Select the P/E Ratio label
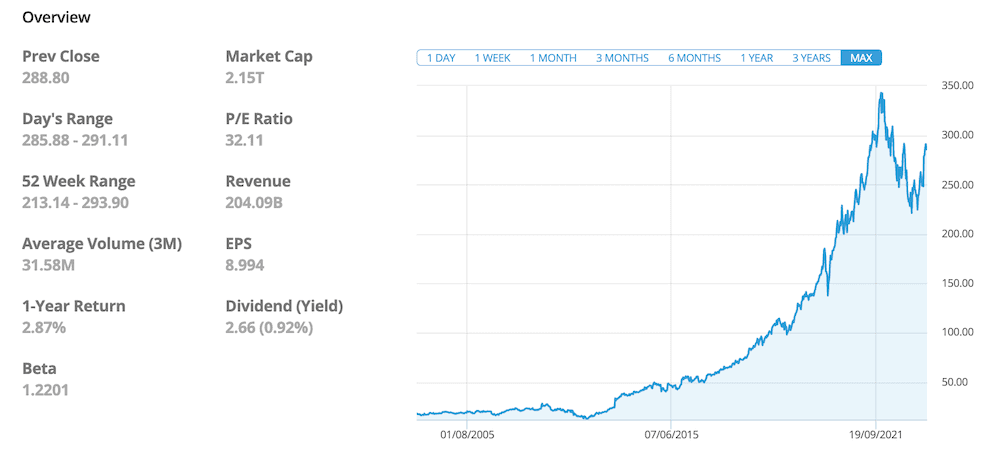The width and height of the screenshot is (1000, 456). click(x=259, y=119)
